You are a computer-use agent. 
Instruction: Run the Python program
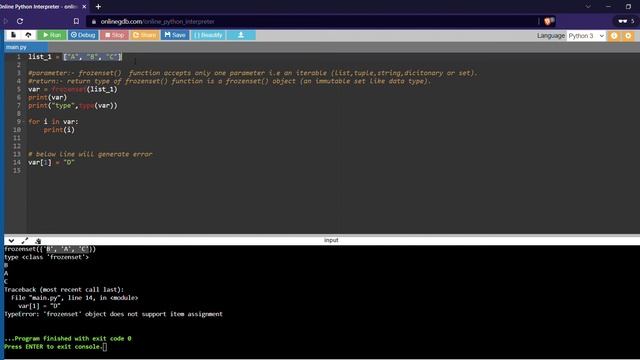click(x=52, y=35)
